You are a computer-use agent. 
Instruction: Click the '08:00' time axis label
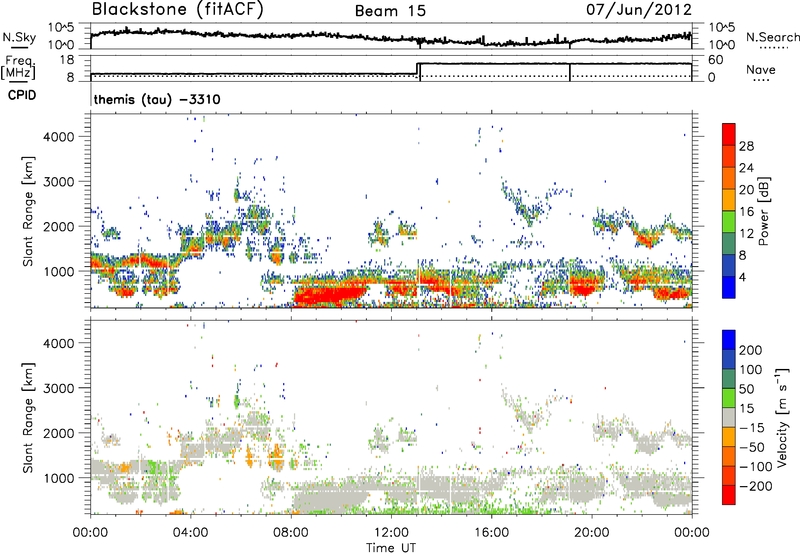point(291,533)
